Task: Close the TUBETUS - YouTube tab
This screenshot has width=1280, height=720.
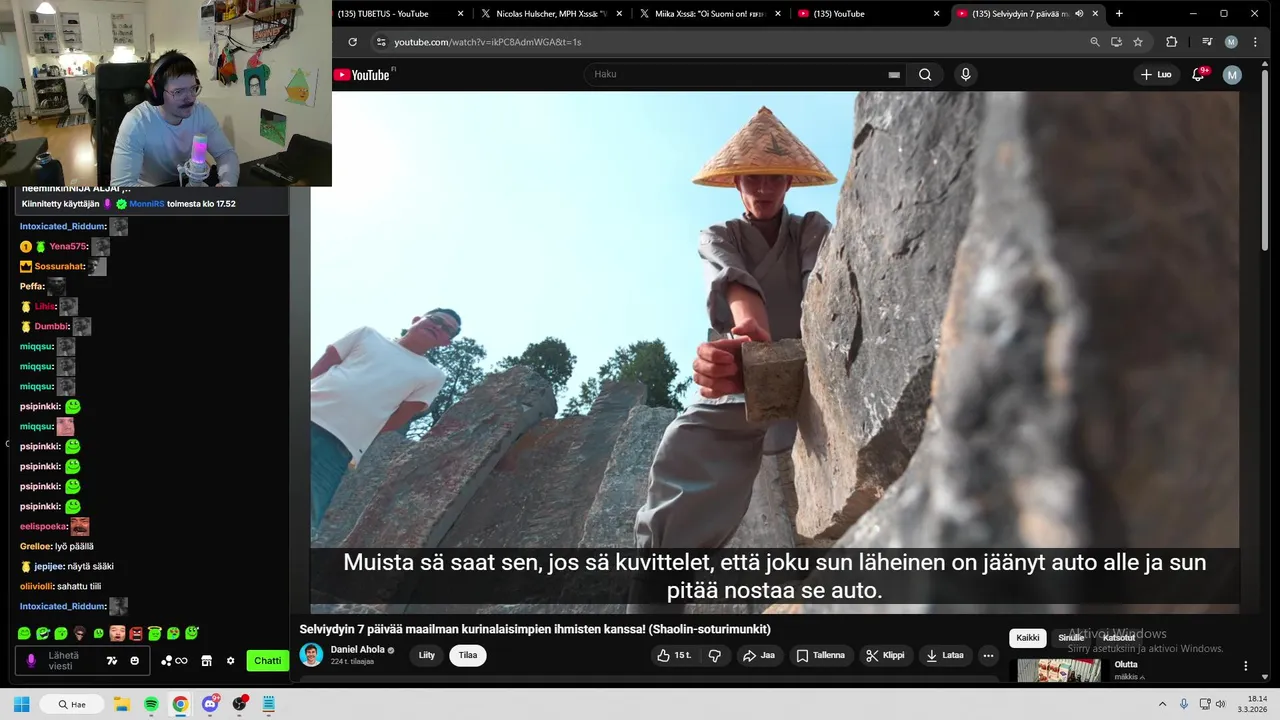Action: pyautogui.click(x=460, y=13)
